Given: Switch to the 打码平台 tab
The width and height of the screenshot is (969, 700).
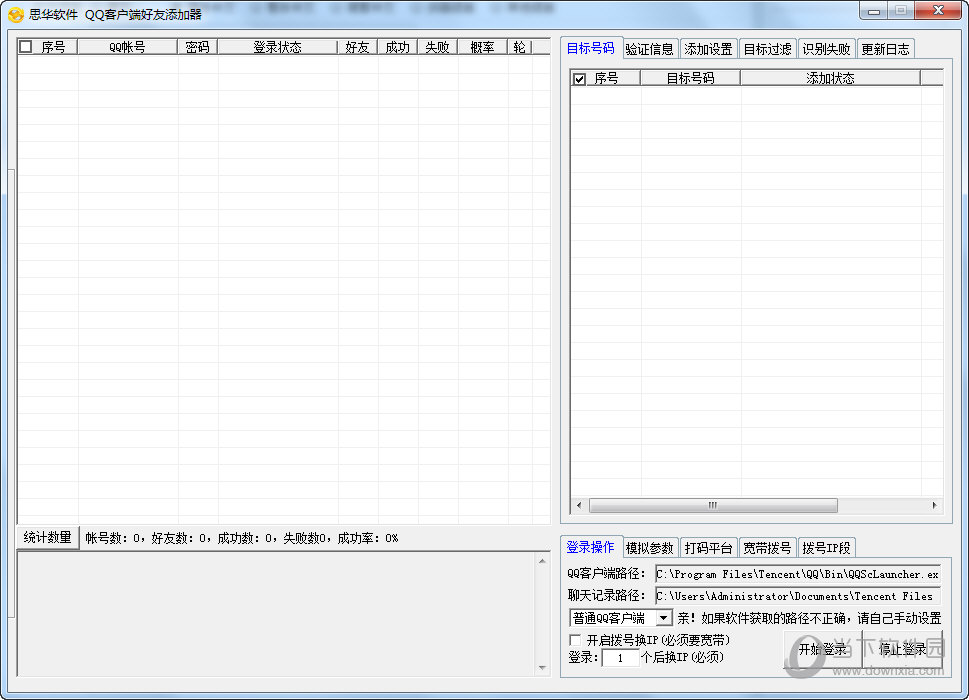Looking at the screenshot, I should pos(708,548).
